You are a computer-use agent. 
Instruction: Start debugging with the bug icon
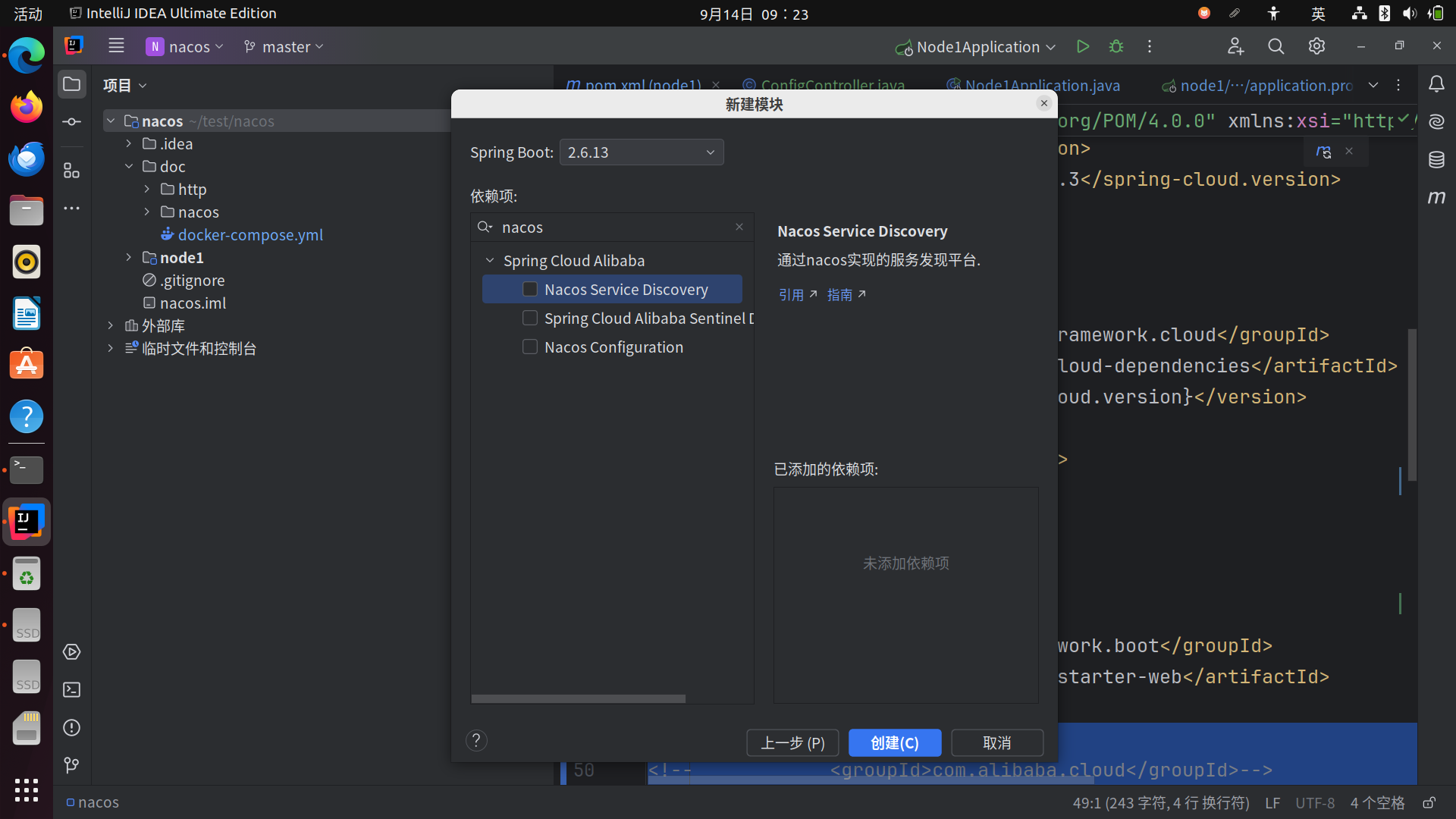(x=1116, y=46)
